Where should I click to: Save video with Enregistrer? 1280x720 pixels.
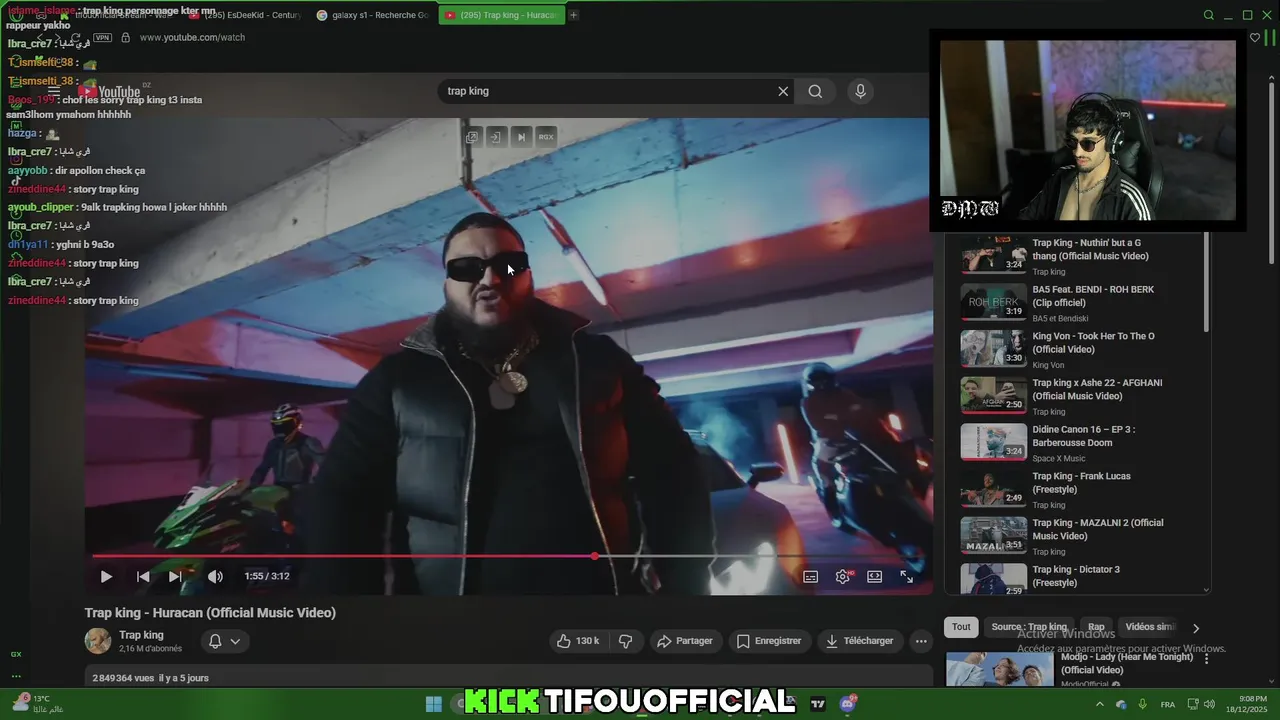(x=769, y=641)
